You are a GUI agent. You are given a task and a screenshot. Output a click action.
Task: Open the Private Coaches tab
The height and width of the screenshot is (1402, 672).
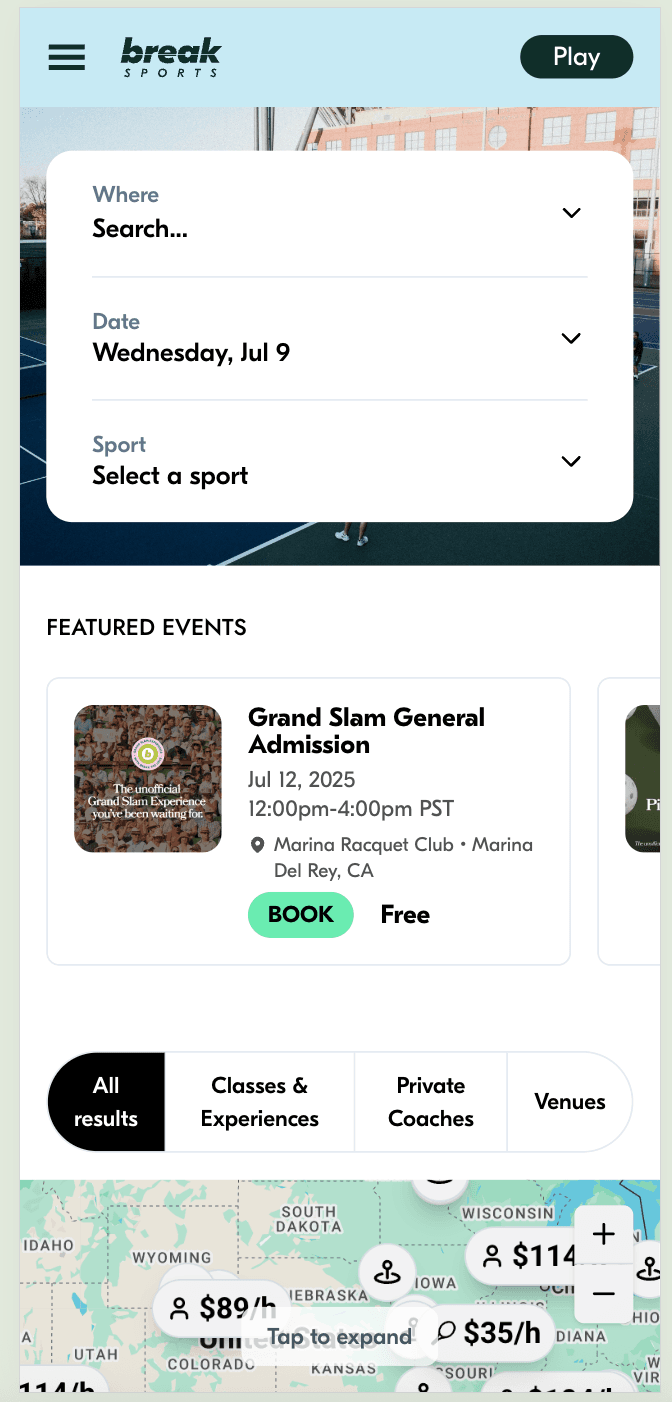[431, 1102]
